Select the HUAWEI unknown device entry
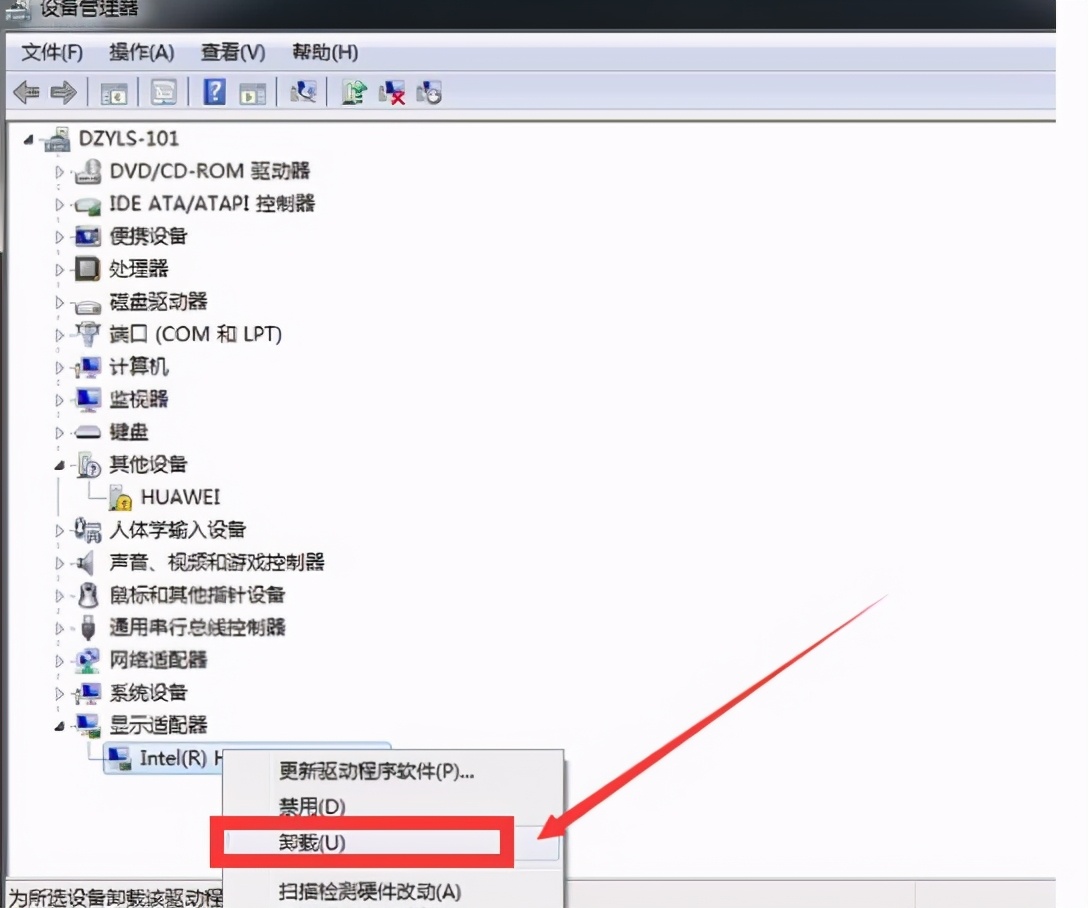Viewport: 1088px width, 908px height. pyautogui.click(x=182, y=497)
